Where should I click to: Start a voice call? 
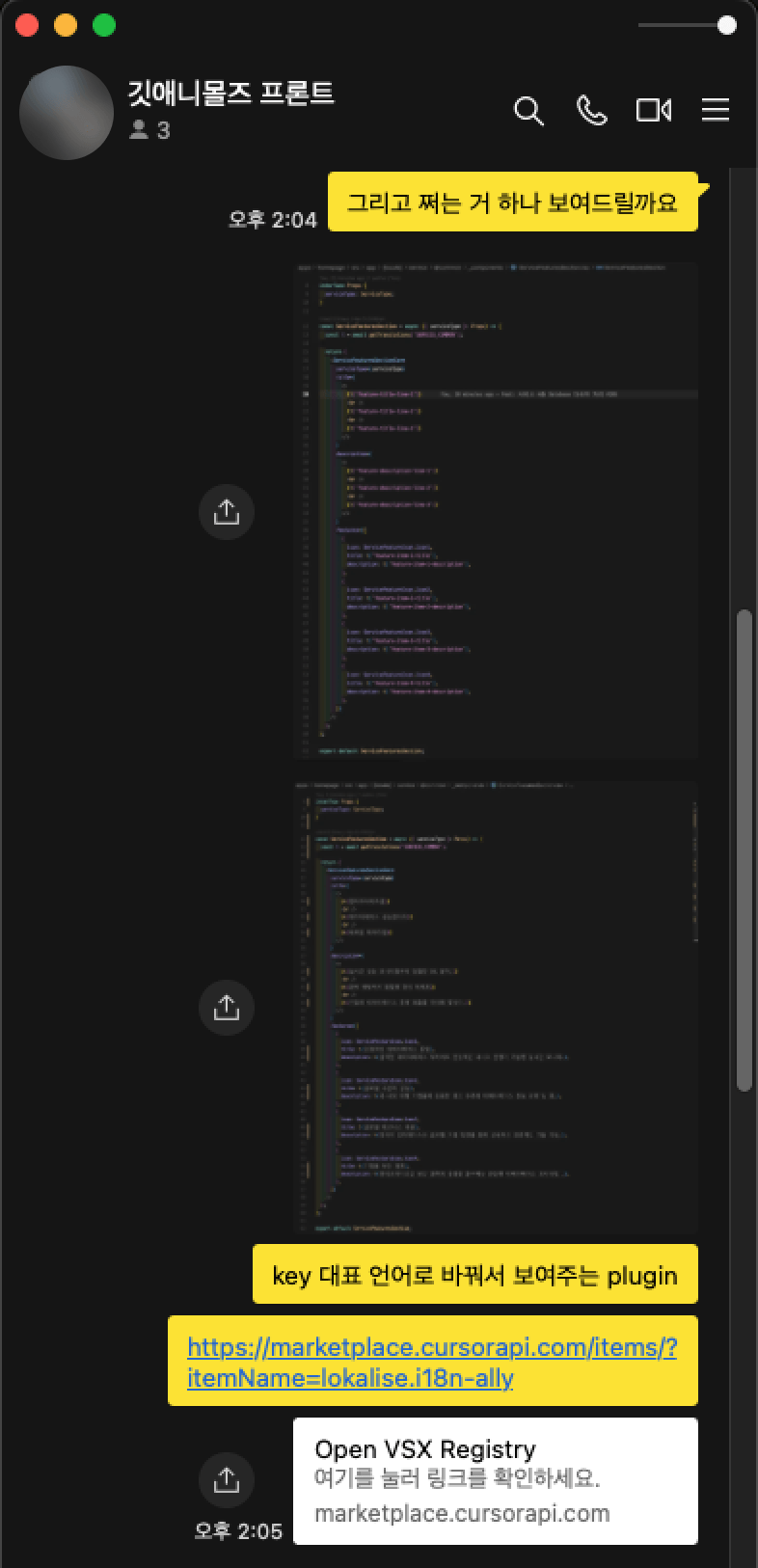[591, 111]
